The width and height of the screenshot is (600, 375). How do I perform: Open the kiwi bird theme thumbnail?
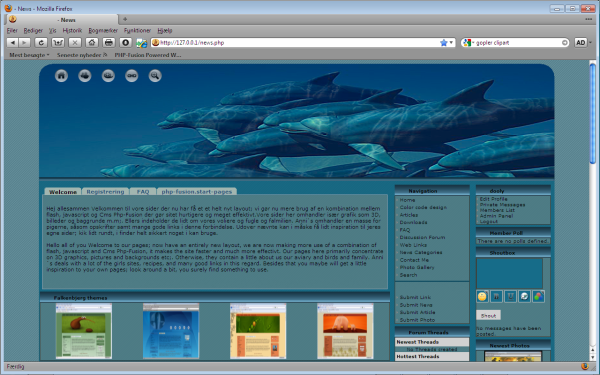click(84, 331)
